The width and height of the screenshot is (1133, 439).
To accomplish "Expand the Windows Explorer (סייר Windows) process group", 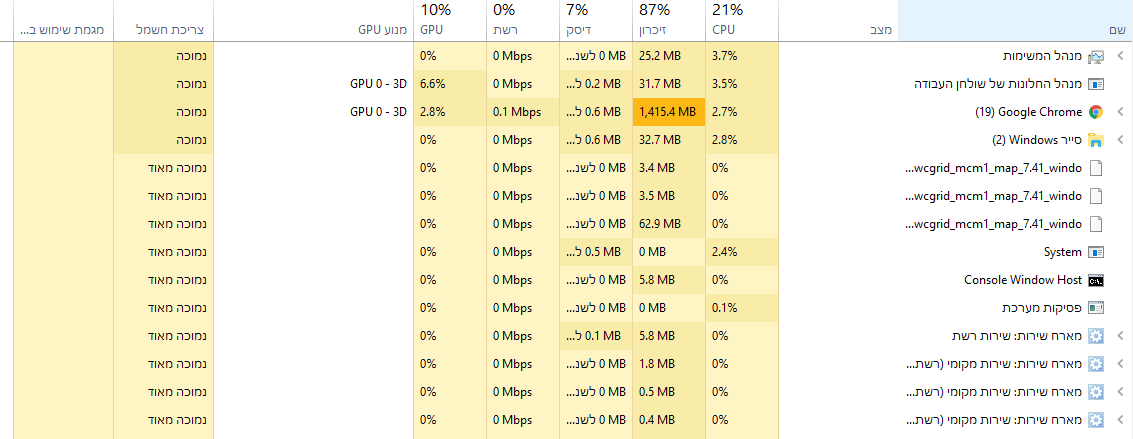I will [x=1119, y=140].
